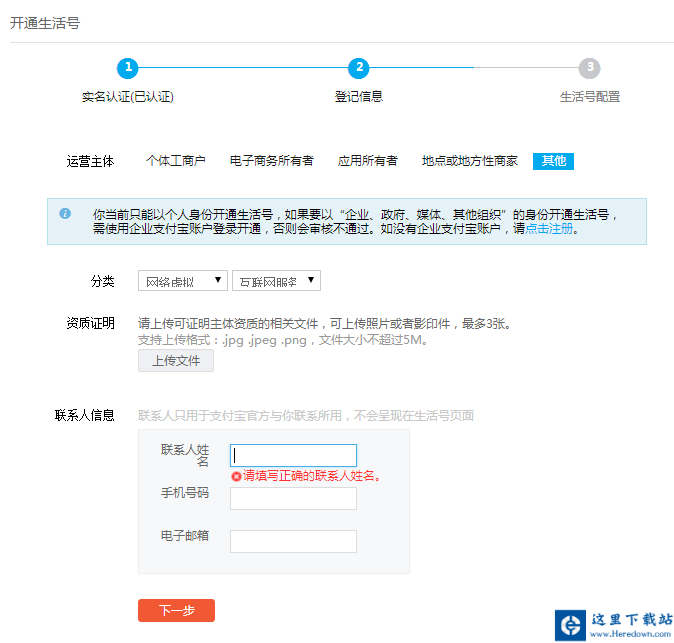Click the 上传文件 button
Viewport: 674px width, 643px height.
coord(176,361)
